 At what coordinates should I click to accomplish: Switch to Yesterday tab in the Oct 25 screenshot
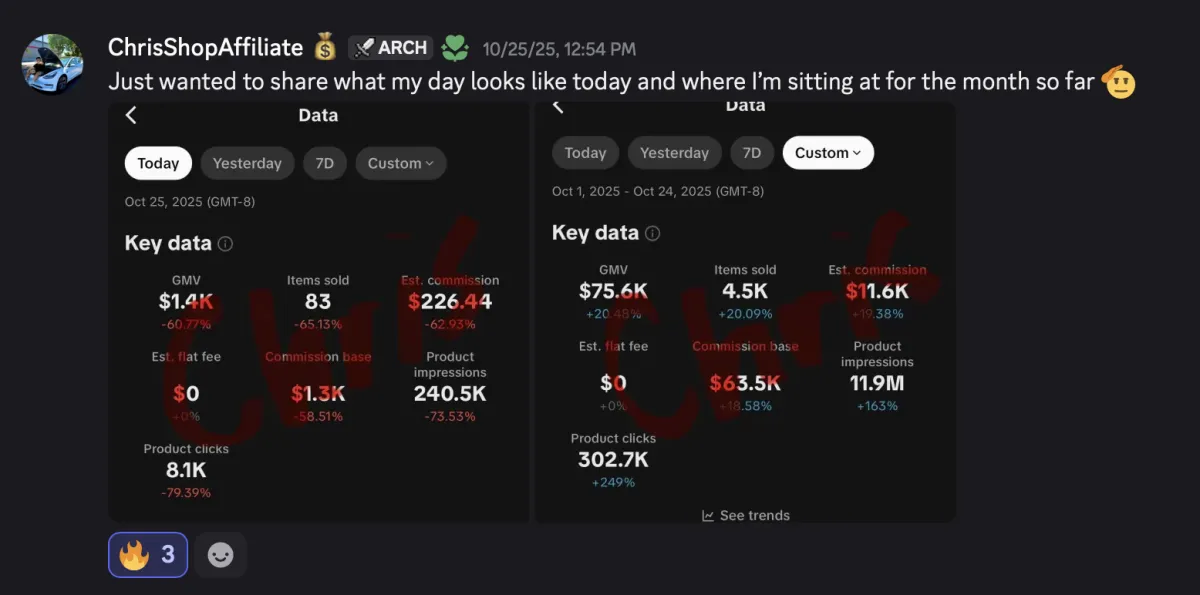pyautogui.click(x=247, y=163)
